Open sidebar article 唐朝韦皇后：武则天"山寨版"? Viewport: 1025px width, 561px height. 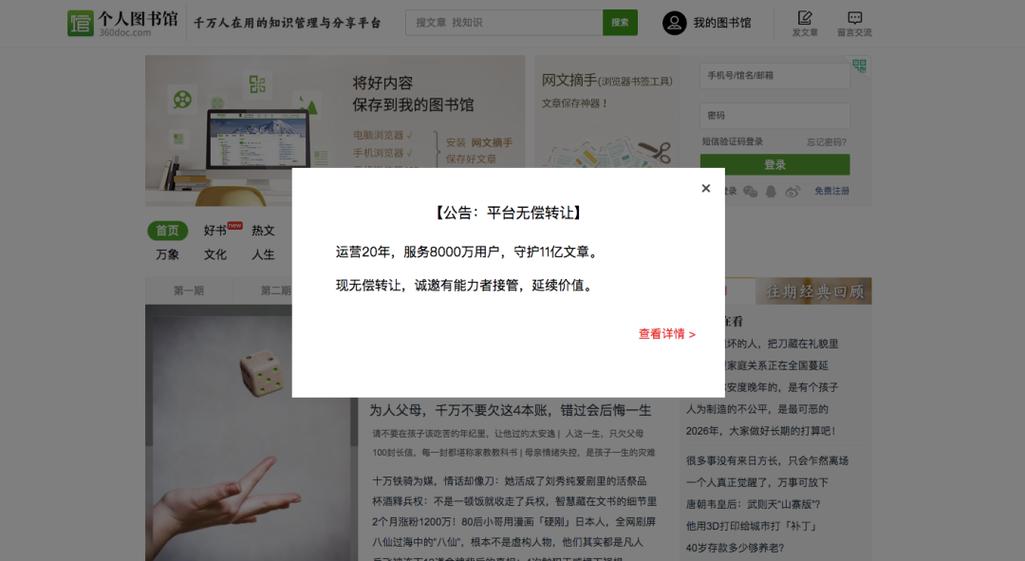click(753, 504)
